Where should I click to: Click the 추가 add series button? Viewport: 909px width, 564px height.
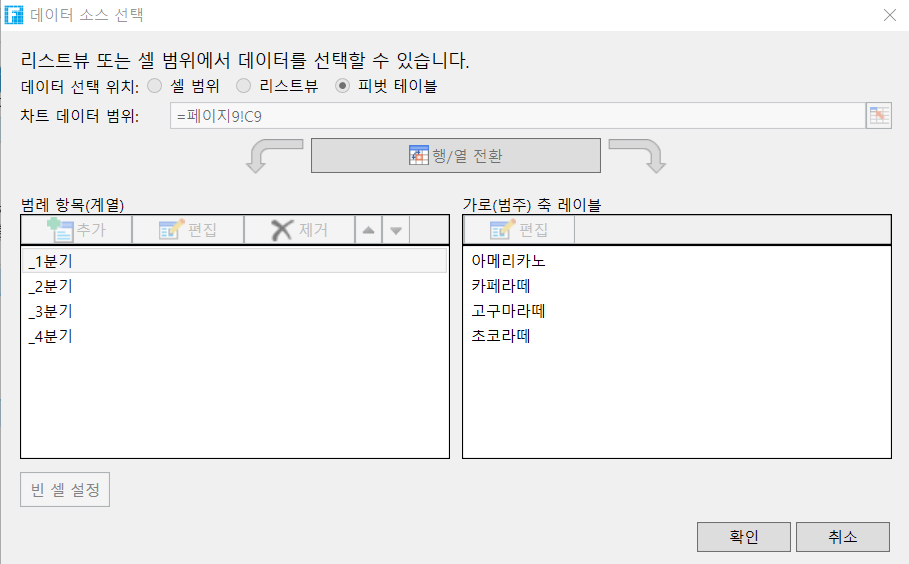pos(76,230)
